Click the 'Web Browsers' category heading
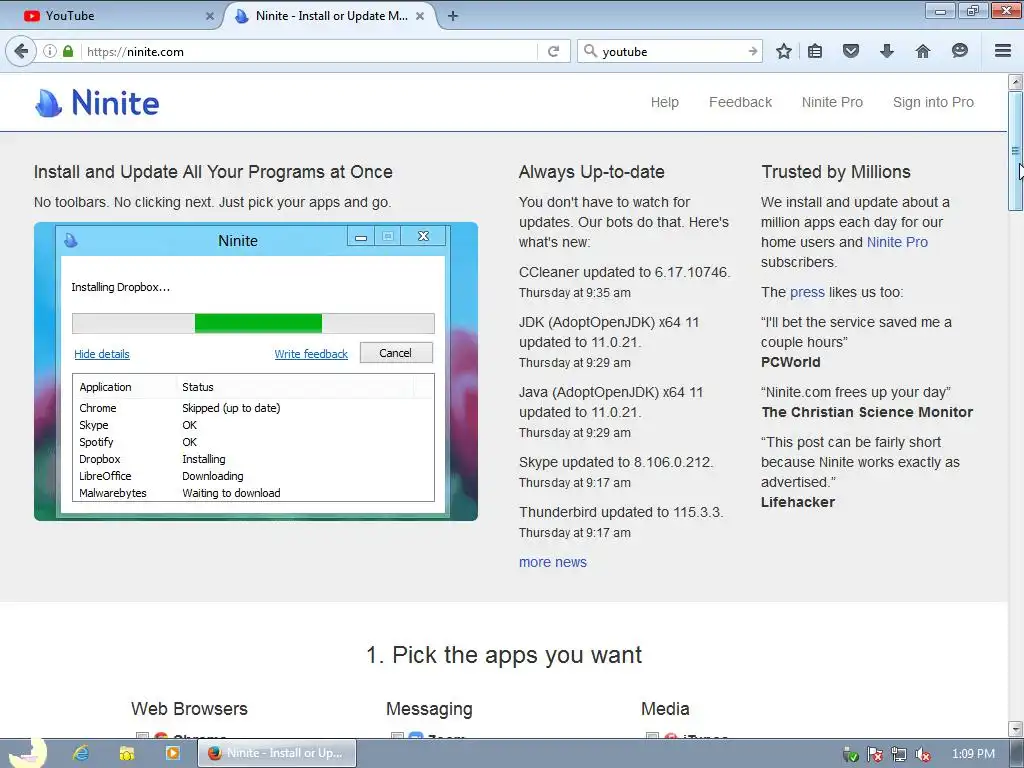This screenshot has width=1024, height=768. pos(189,709)
